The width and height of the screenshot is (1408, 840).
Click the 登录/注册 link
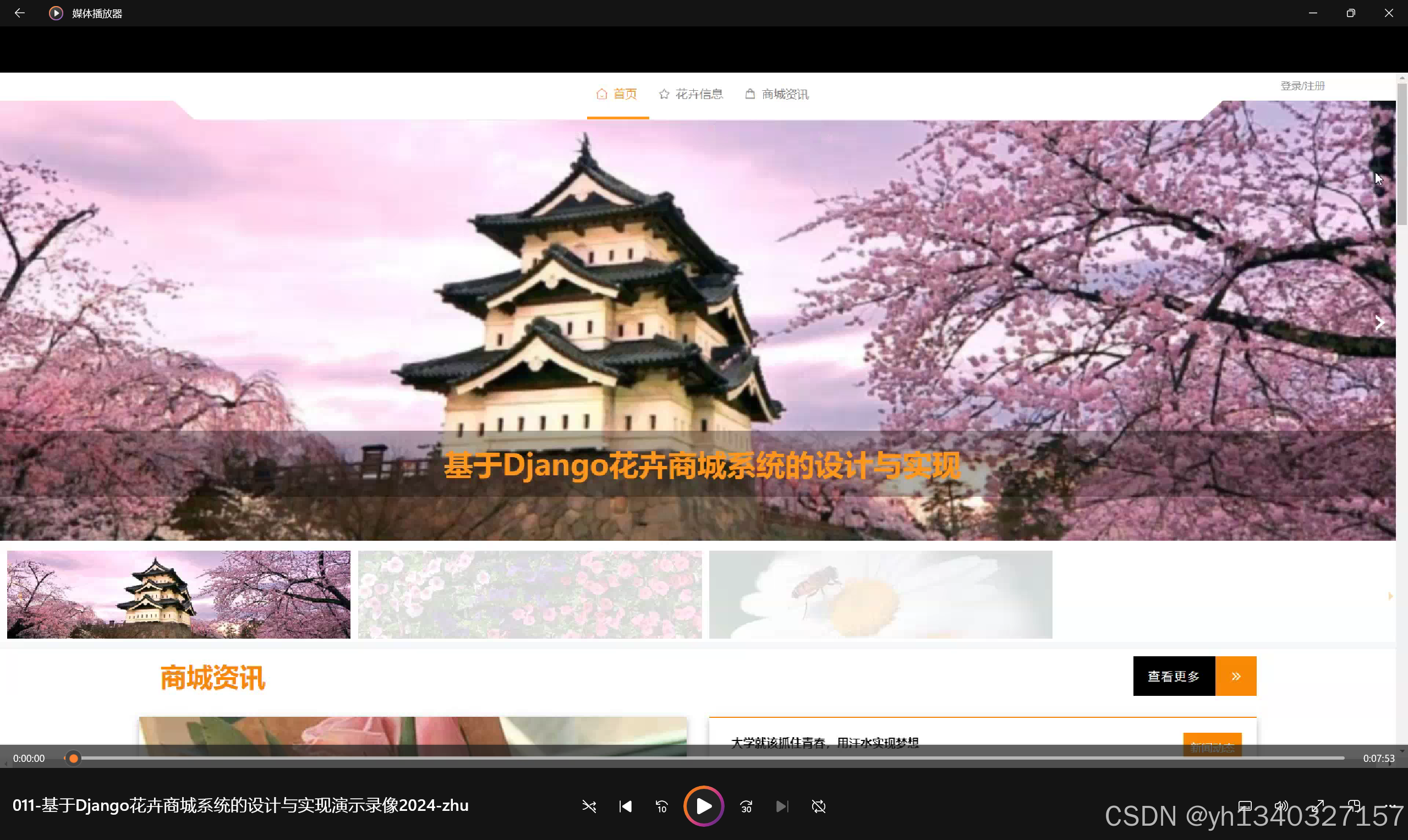point(1302,86)
